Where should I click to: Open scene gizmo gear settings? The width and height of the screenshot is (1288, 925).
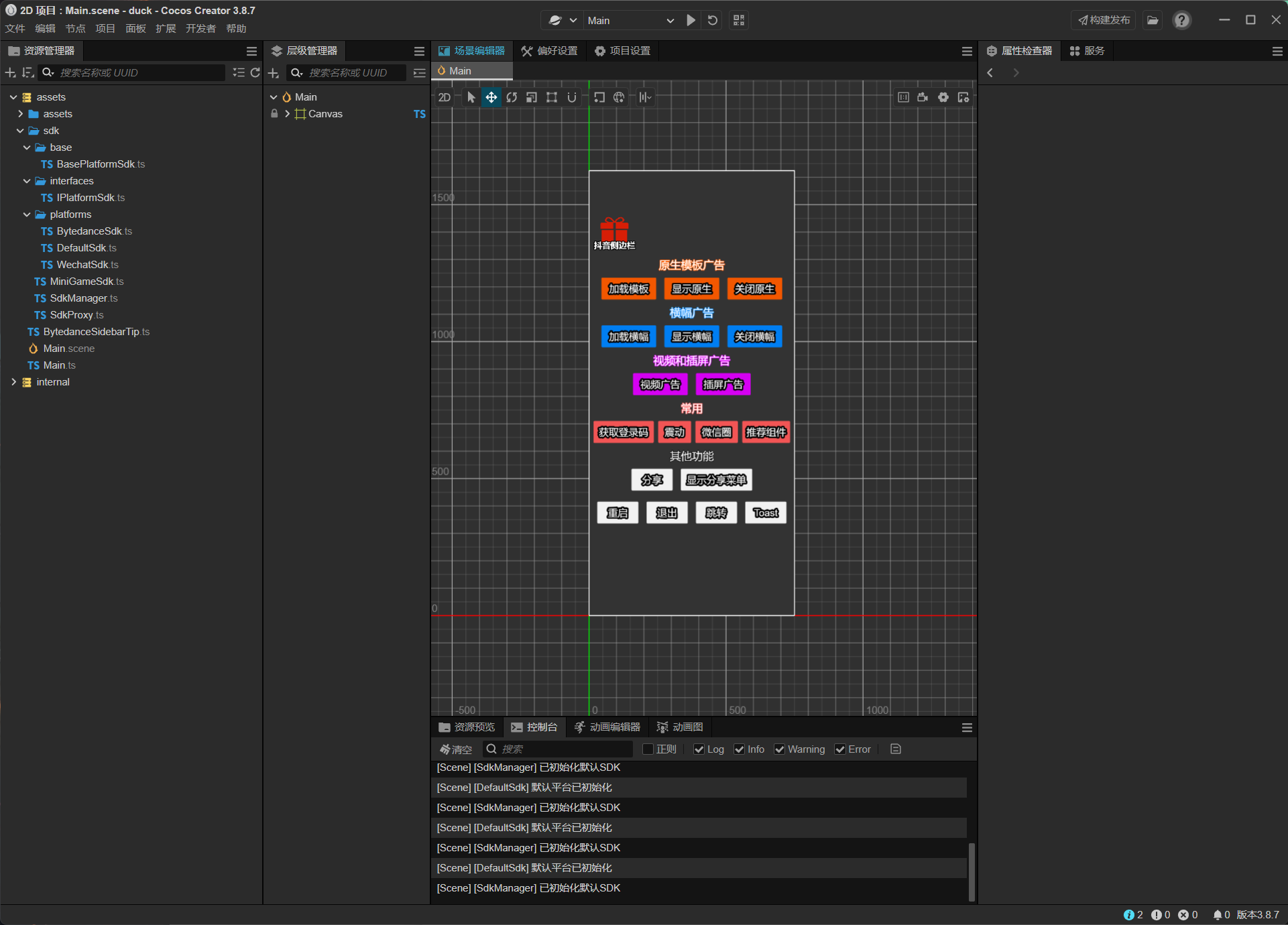943,97
